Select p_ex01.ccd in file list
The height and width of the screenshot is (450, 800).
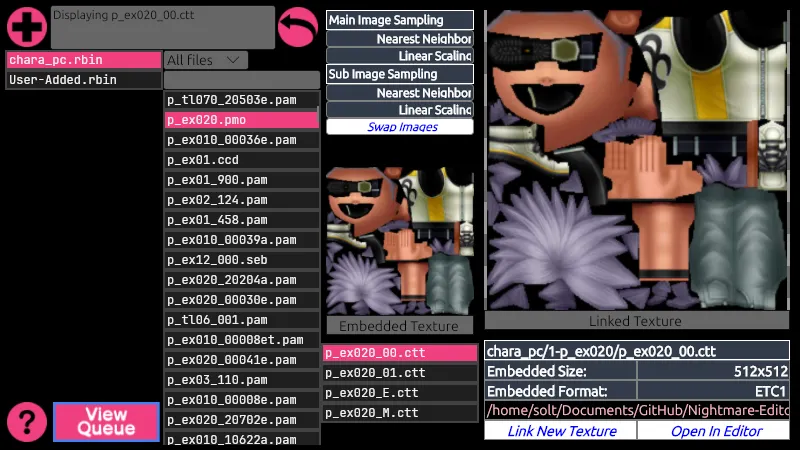[x=242, y=160]
